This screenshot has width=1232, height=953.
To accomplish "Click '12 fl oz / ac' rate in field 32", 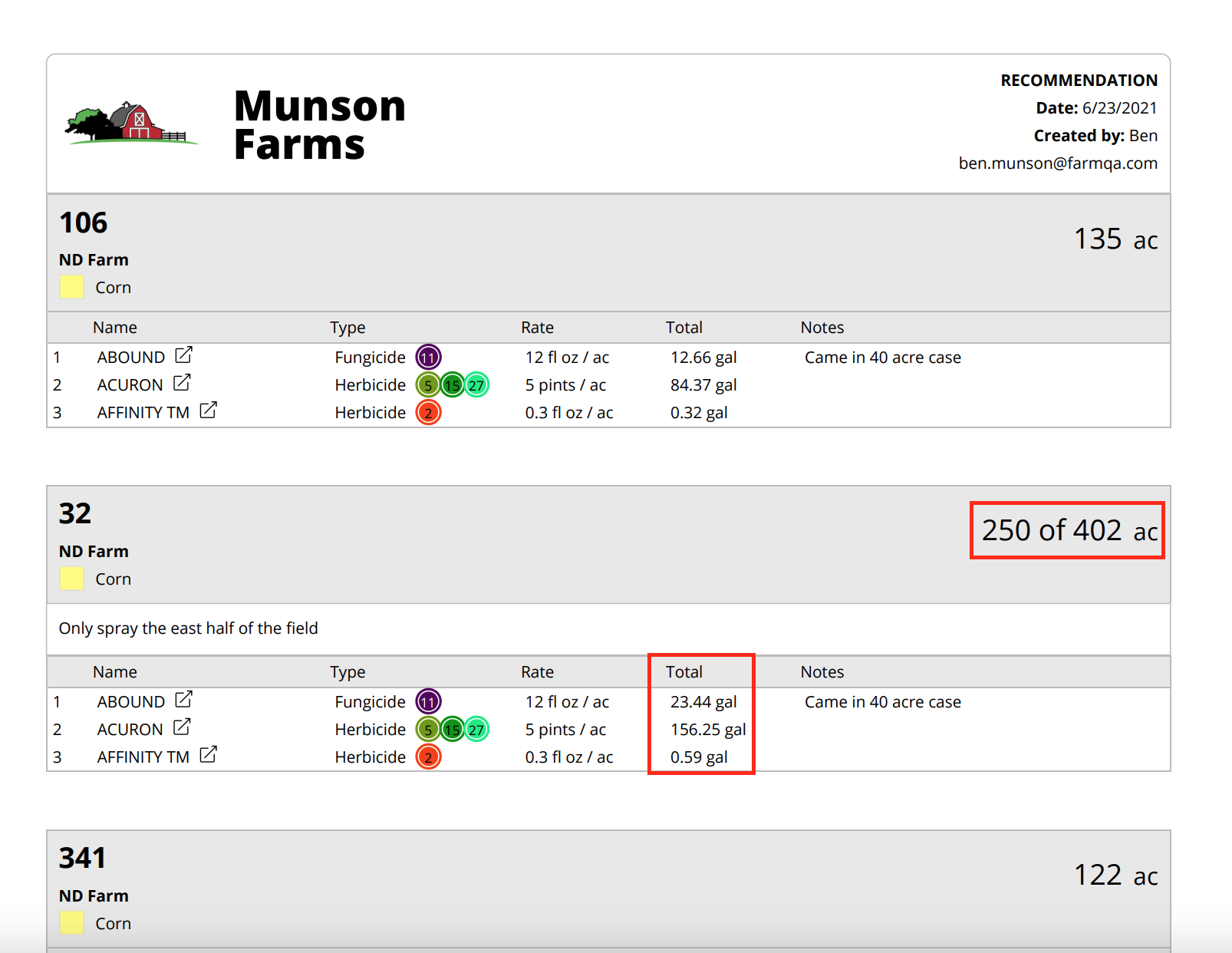I will [567, 702].
